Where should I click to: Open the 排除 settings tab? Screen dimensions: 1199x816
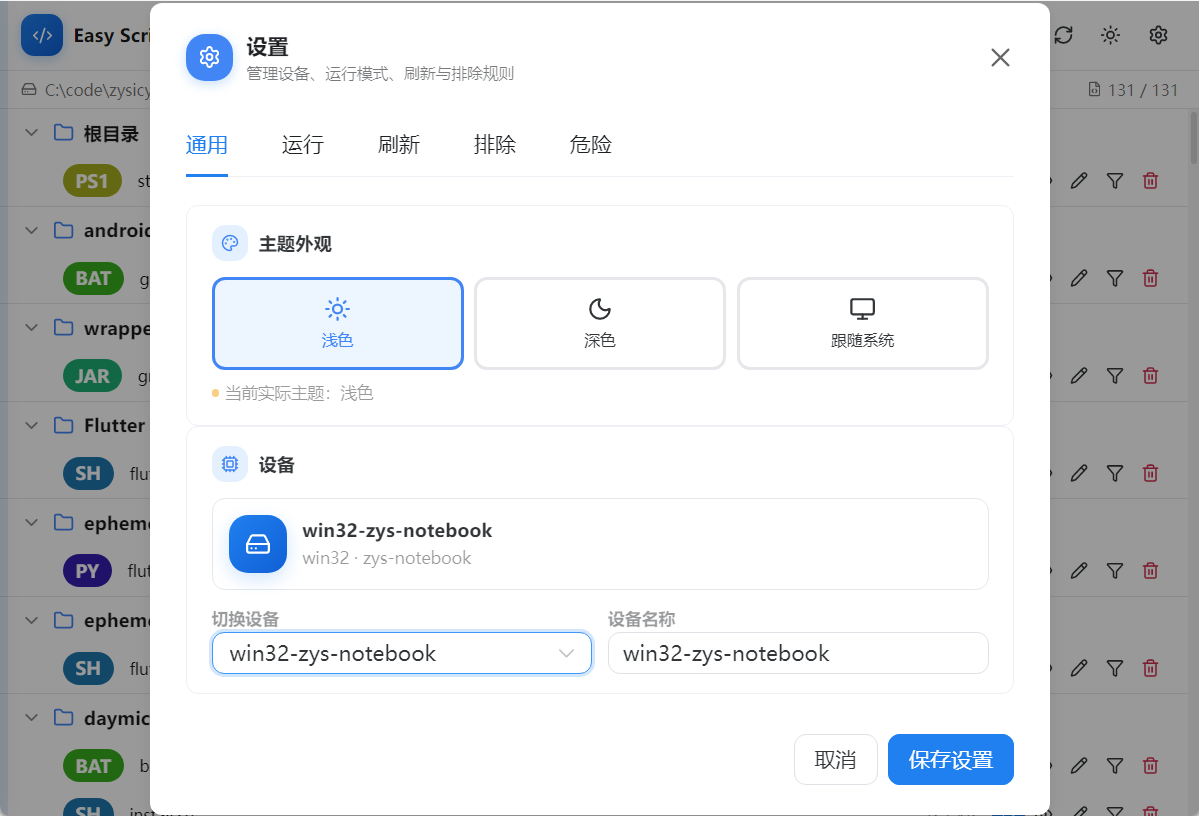click(495, 145)
